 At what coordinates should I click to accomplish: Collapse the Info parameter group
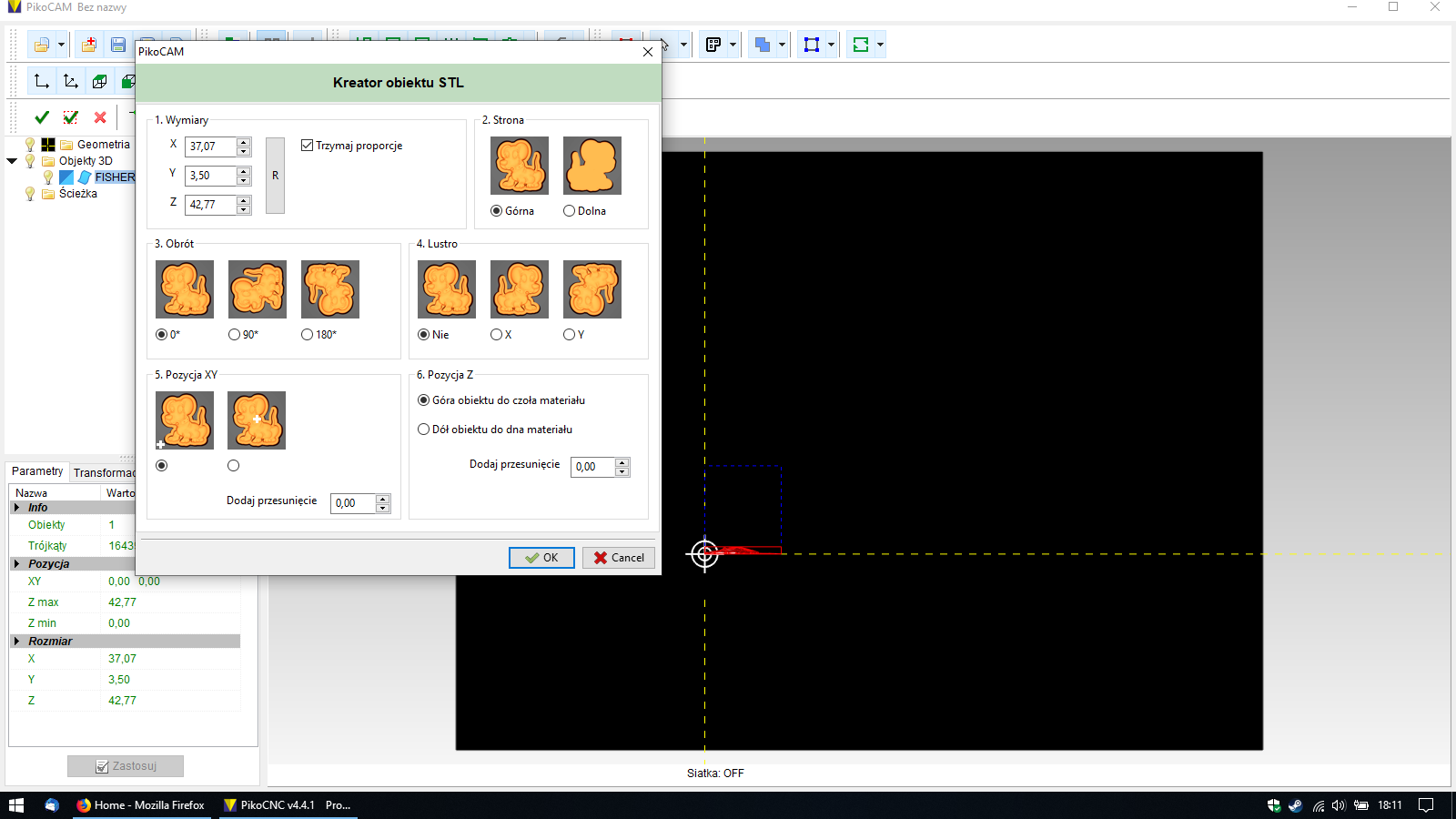pos(17,508)
